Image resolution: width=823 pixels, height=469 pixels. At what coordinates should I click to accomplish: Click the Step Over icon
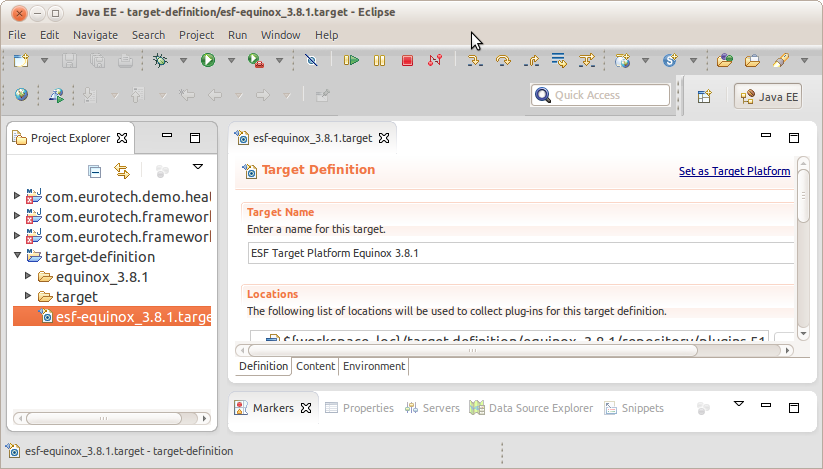click(503, 61)
